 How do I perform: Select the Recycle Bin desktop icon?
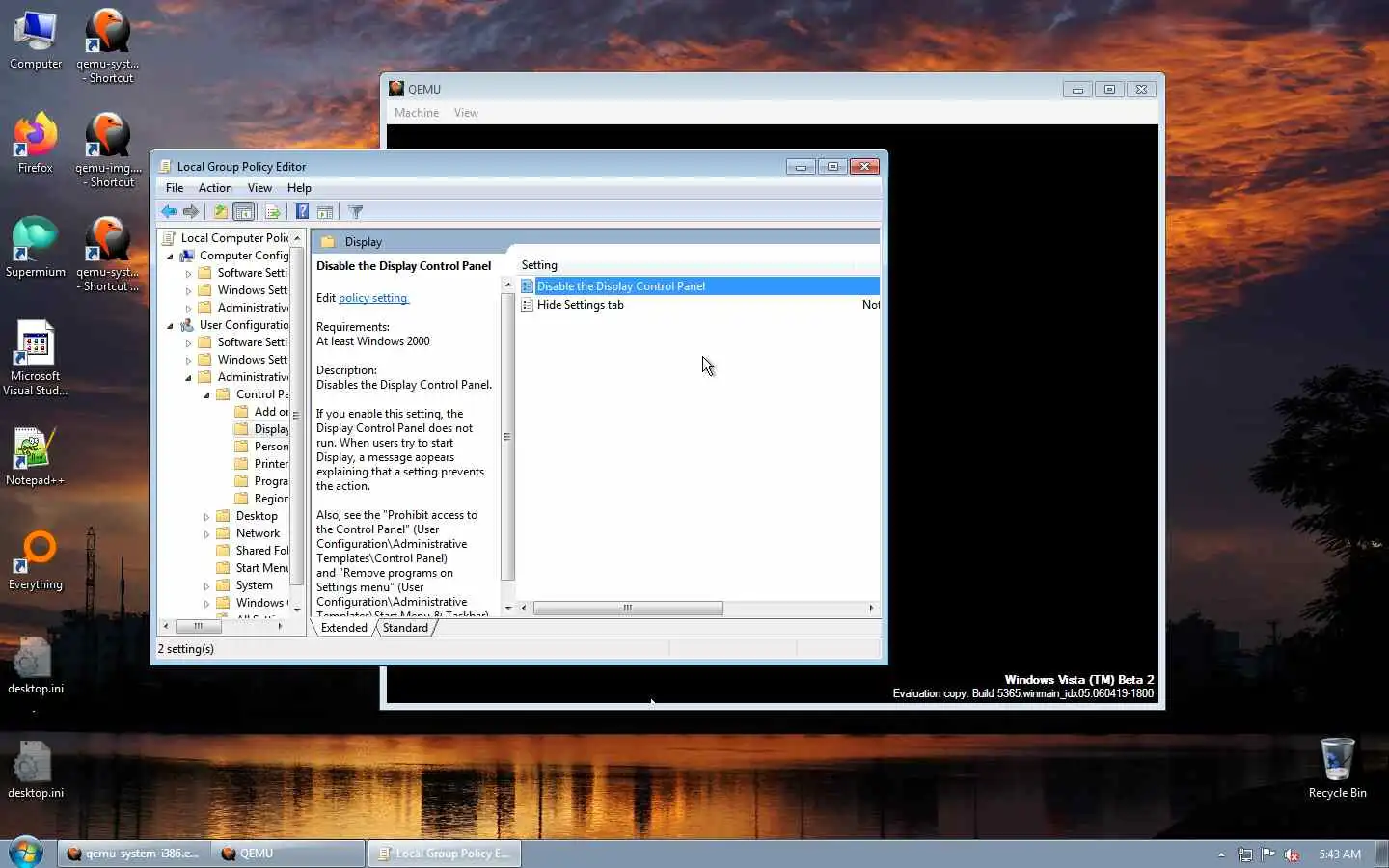click(1337, 770)
